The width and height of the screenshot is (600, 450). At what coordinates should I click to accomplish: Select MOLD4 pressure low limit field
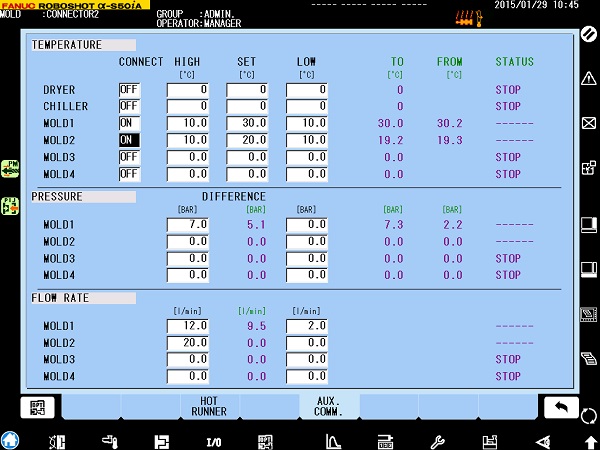(307, 275)
